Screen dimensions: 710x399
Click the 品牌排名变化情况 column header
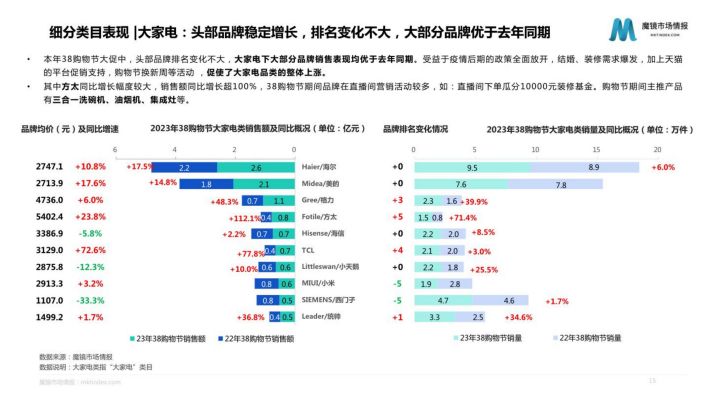click(x=415, y=129)
